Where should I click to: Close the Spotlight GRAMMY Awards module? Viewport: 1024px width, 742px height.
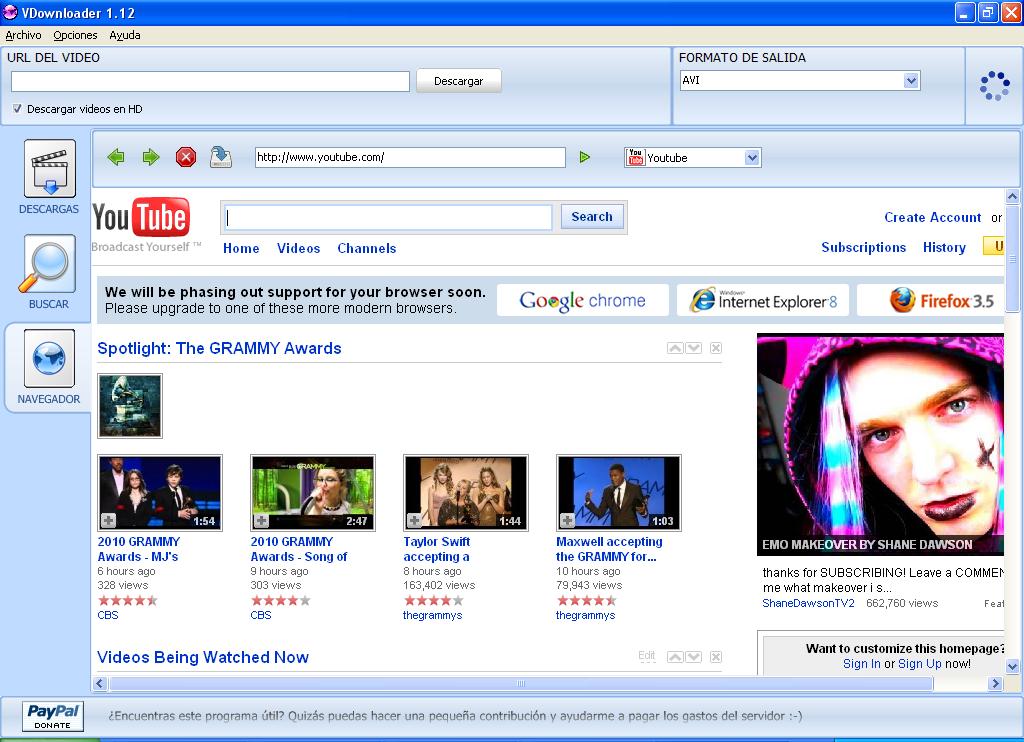point(715,348)
